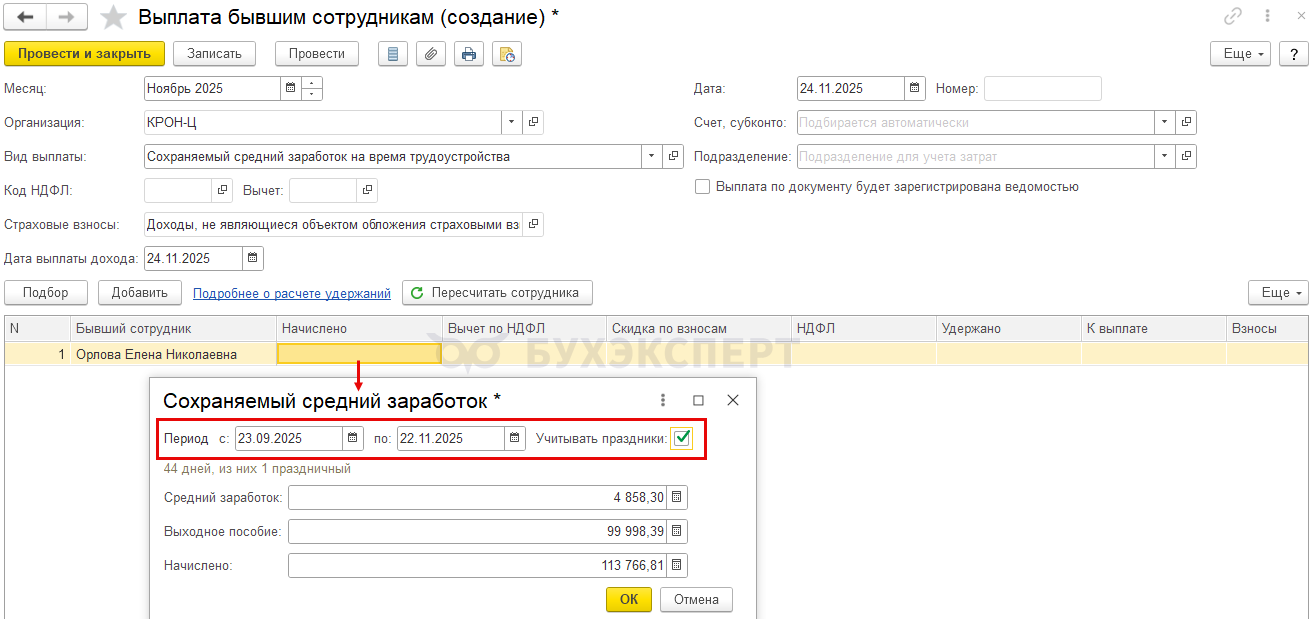The image size is (1314, 619).
Task: Click the Бывший сотрудник column header
Action: click(173, 328)
